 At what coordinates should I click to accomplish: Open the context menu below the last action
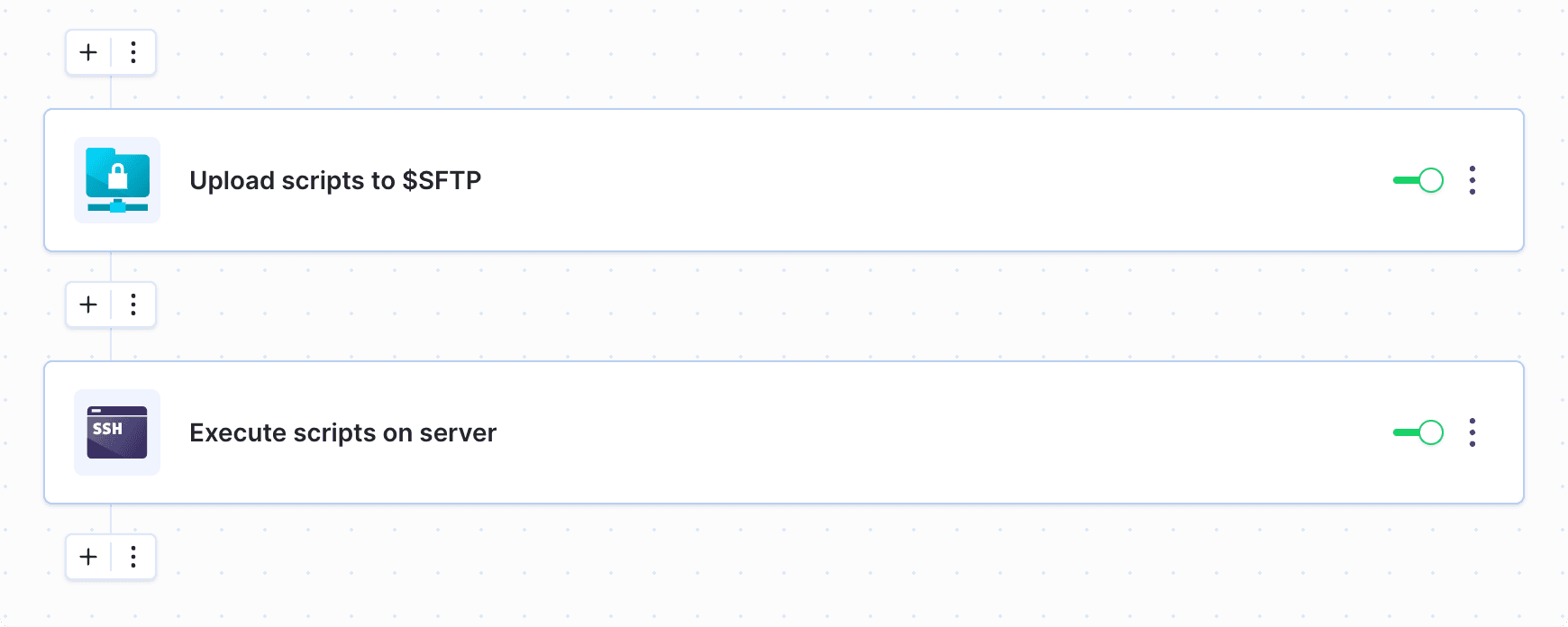click(133, 557)
